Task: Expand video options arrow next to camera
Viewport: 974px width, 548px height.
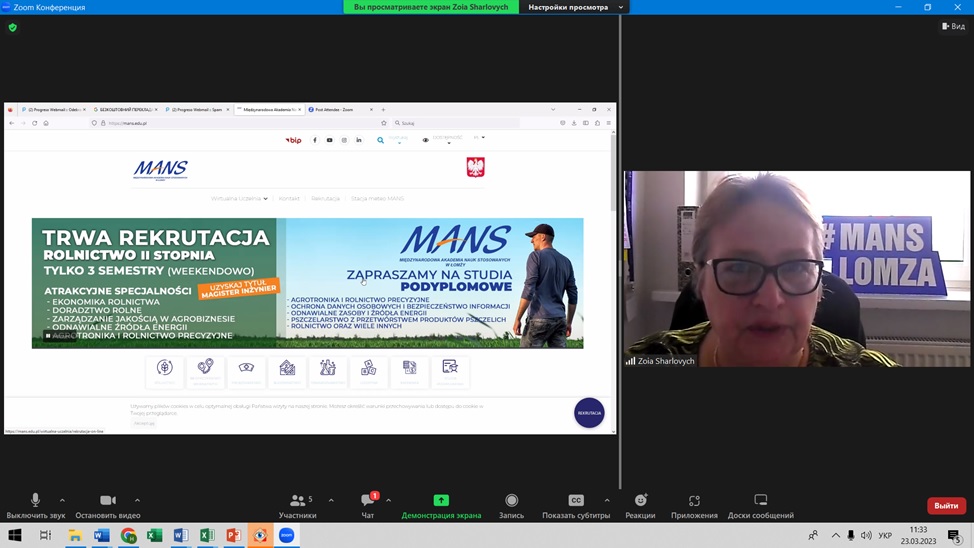Action: pos(137,500)
